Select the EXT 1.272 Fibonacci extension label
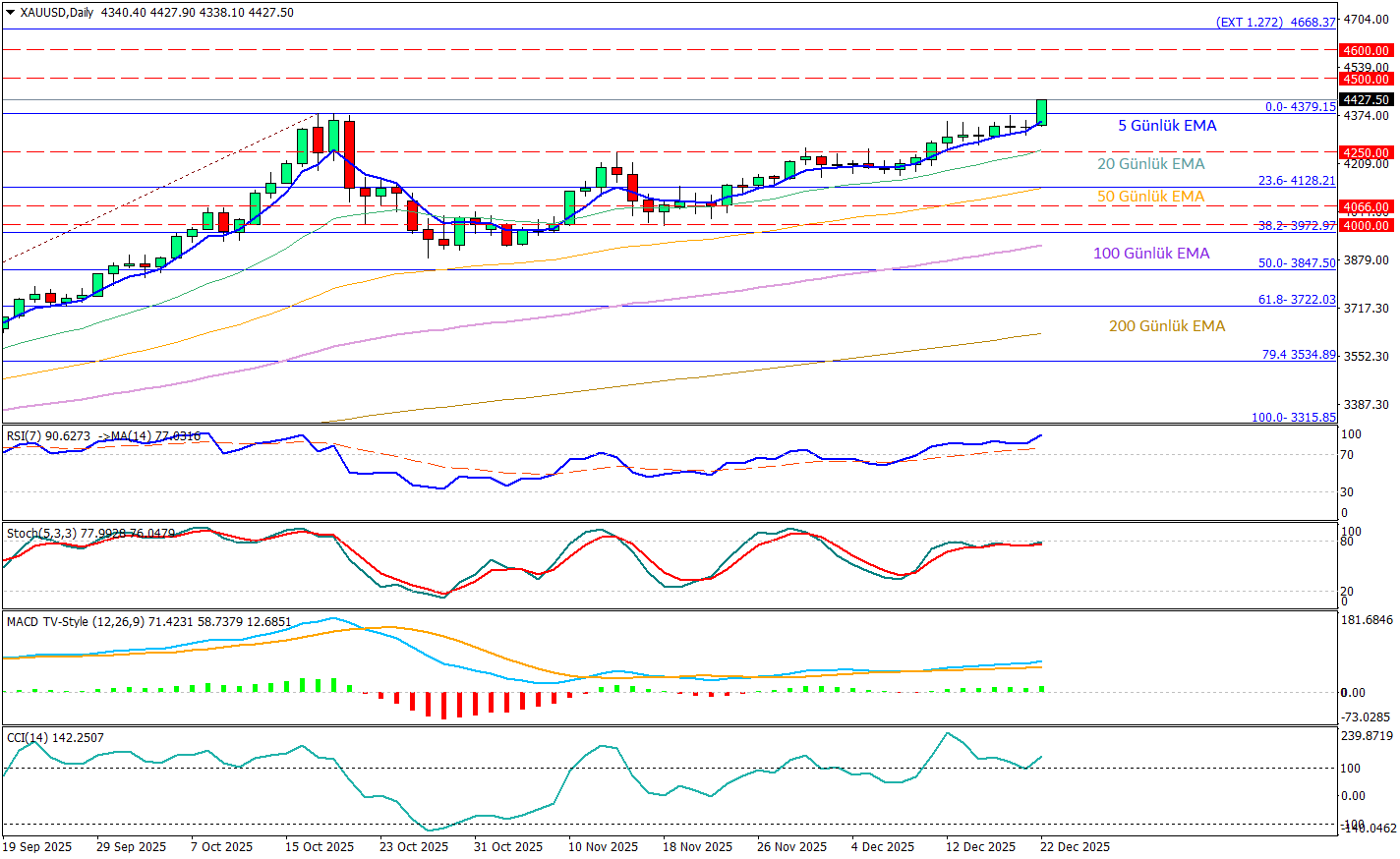The image size is (1400, 859). click(x=1276, y=22)
